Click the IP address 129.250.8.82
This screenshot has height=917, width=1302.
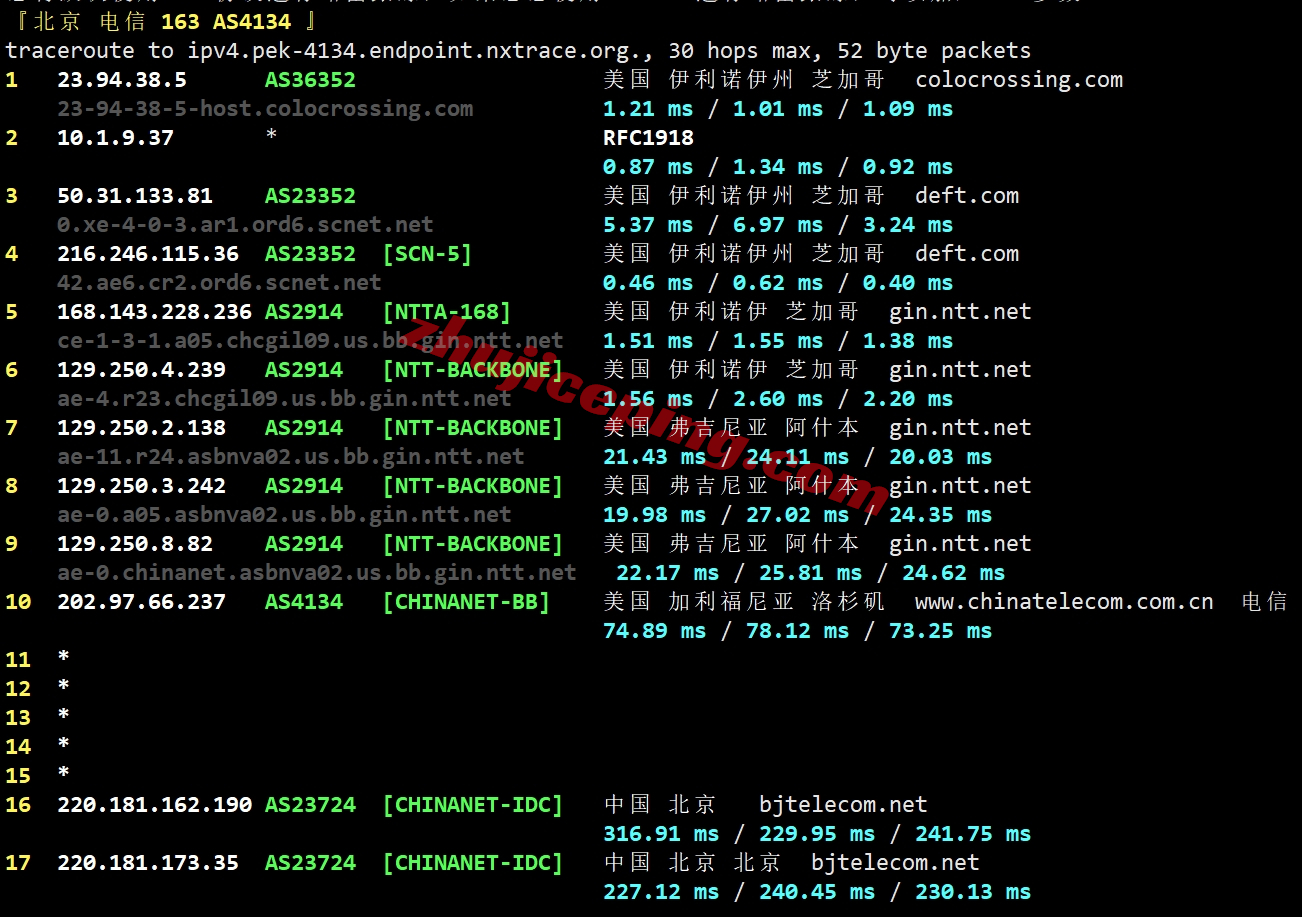coord(135,544)
